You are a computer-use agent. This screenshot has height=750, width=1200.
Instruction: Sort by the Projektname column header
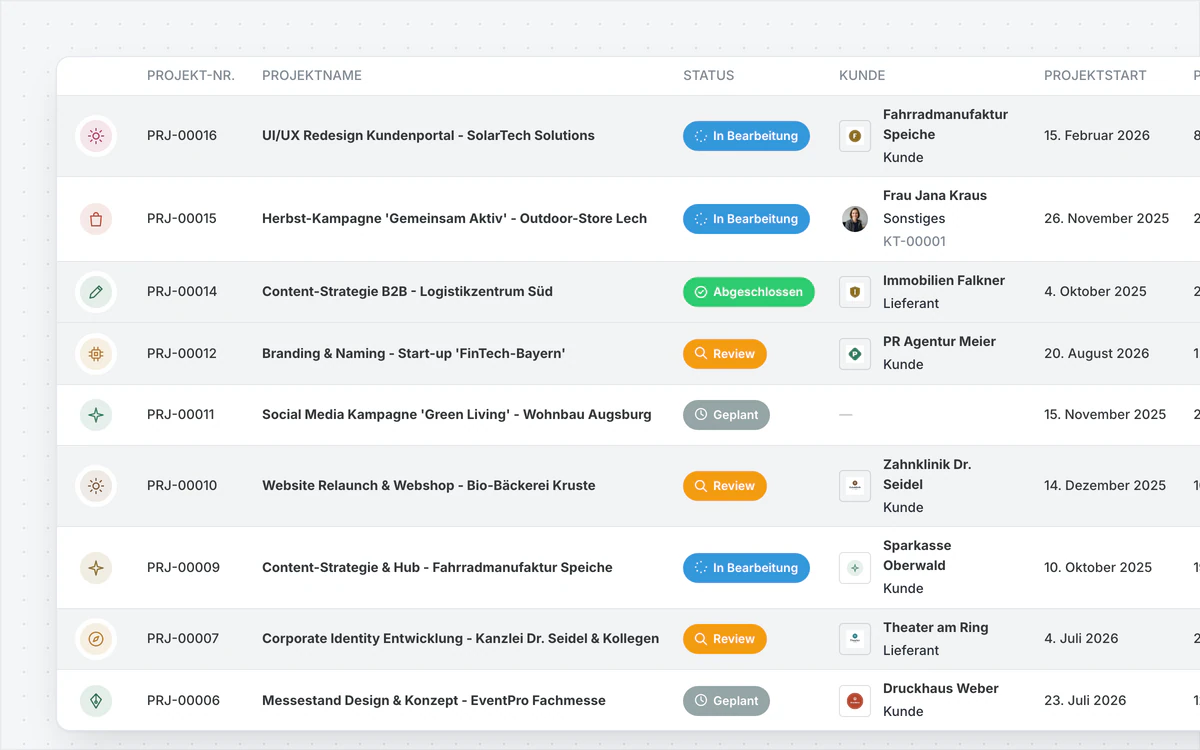click(312, 76)
